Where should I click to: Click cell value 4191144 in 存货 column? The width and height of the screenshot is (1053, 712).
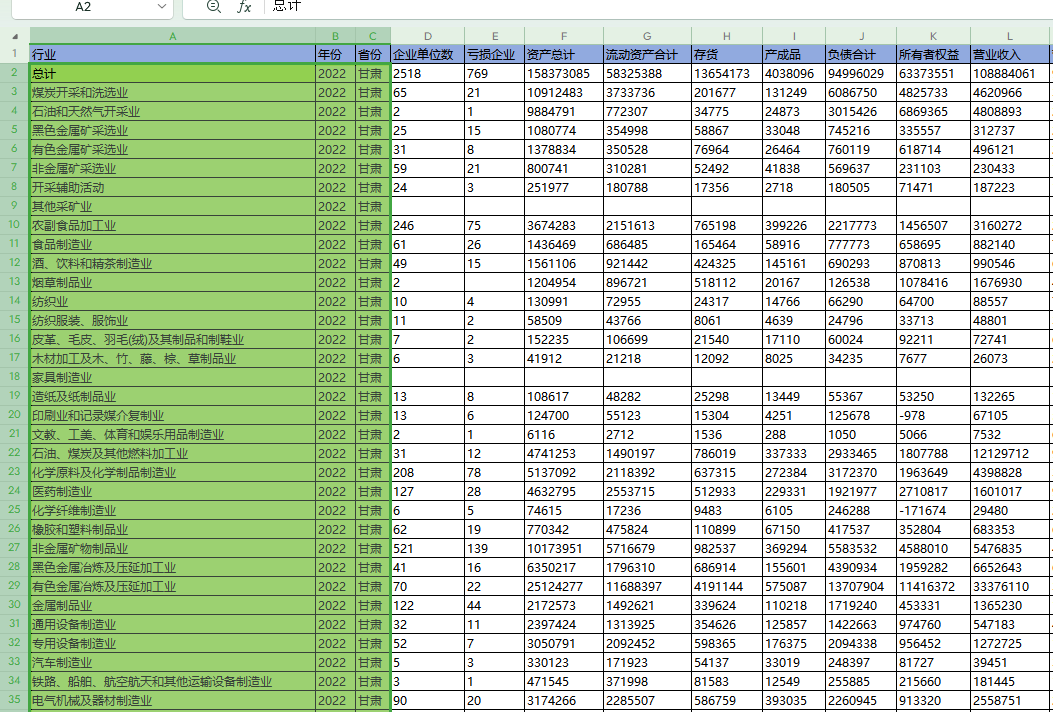727,586
